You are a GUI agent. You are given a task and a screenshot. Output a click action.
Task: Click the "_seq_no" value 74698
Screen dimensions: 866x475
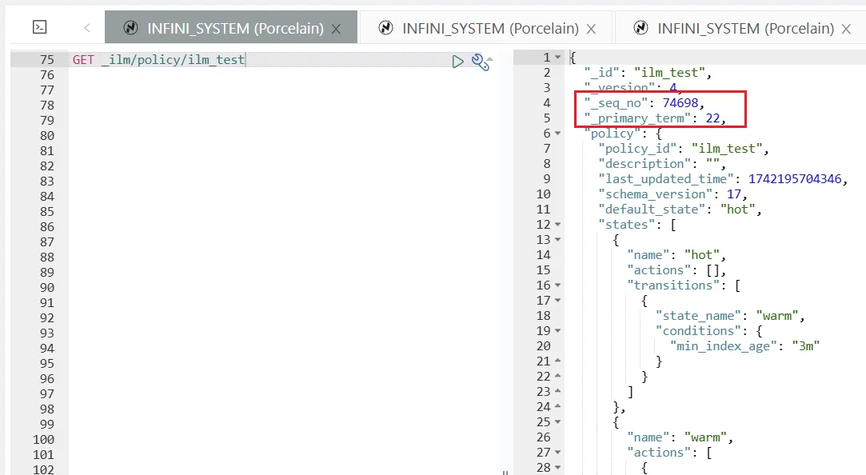click(x=680, y=103)
